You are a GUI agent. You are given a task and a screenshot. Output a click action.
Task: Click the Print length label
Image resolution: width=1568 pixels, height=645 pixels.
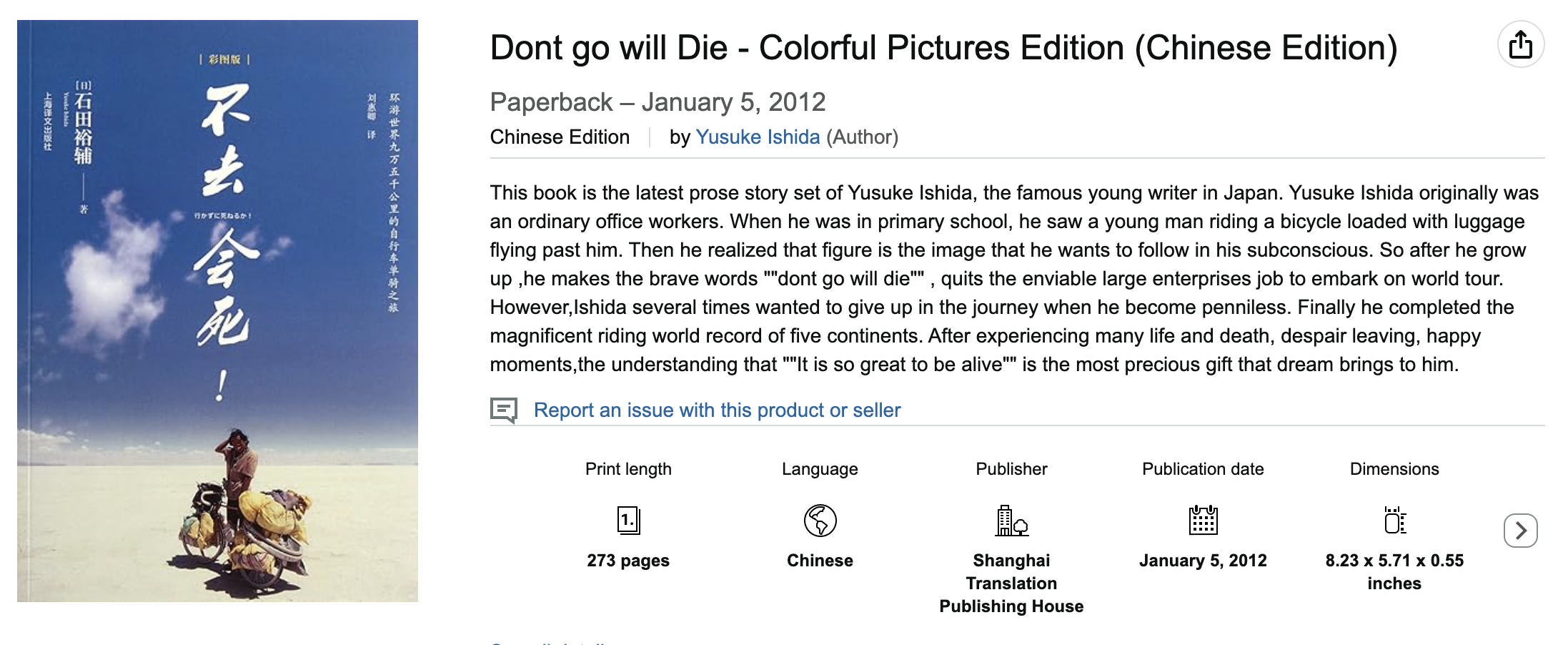point(628,469)
